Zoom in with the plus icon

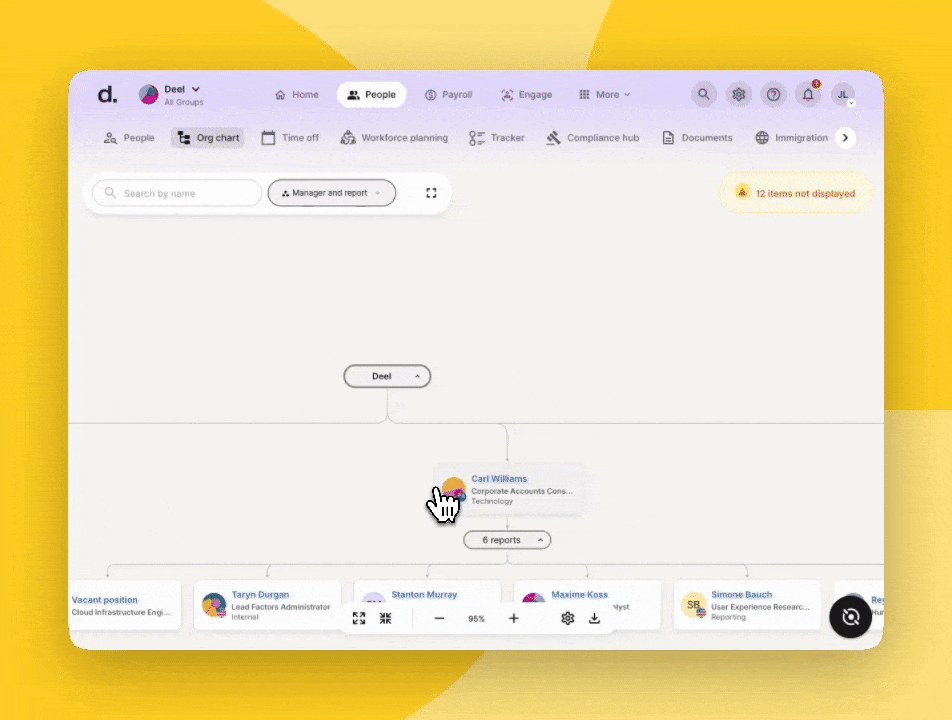514,618
